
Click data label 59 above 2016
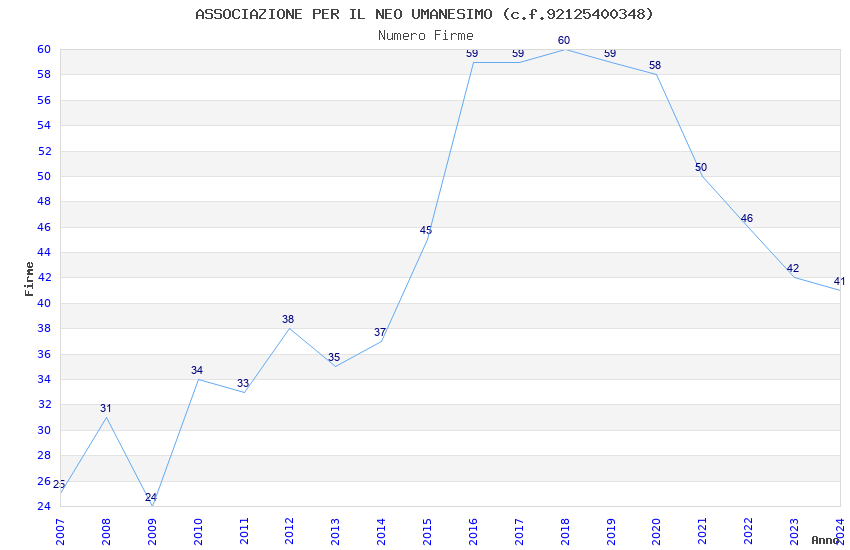click(472, 53)
